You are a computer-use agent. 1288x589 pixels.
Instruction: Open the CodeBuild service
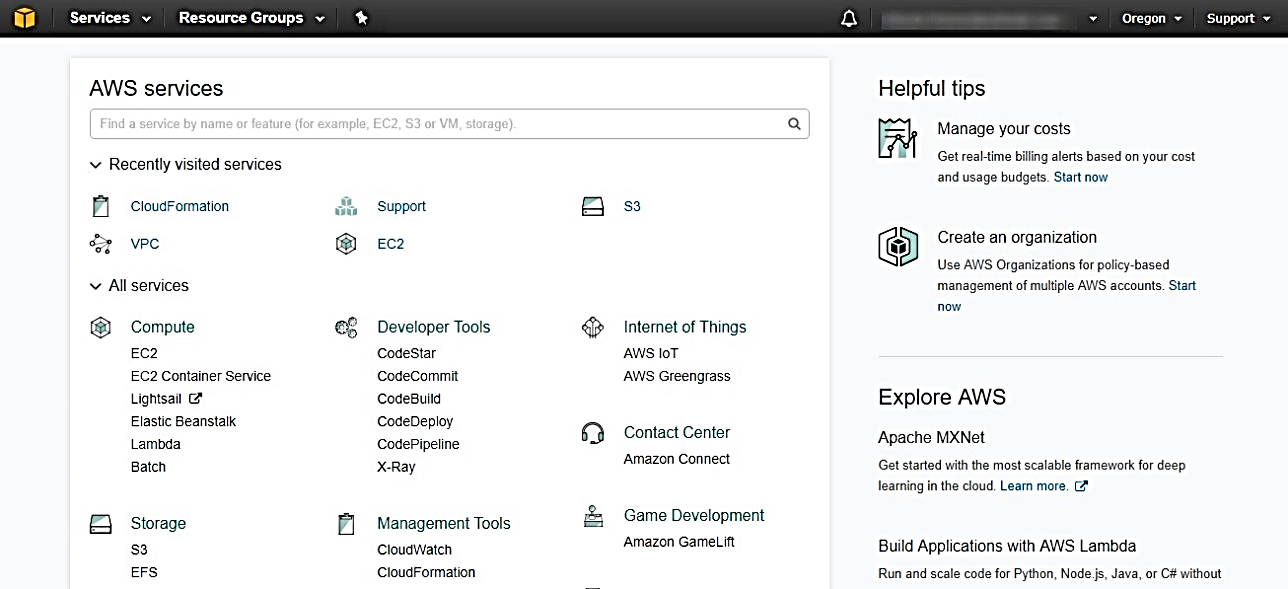point(409,399)
